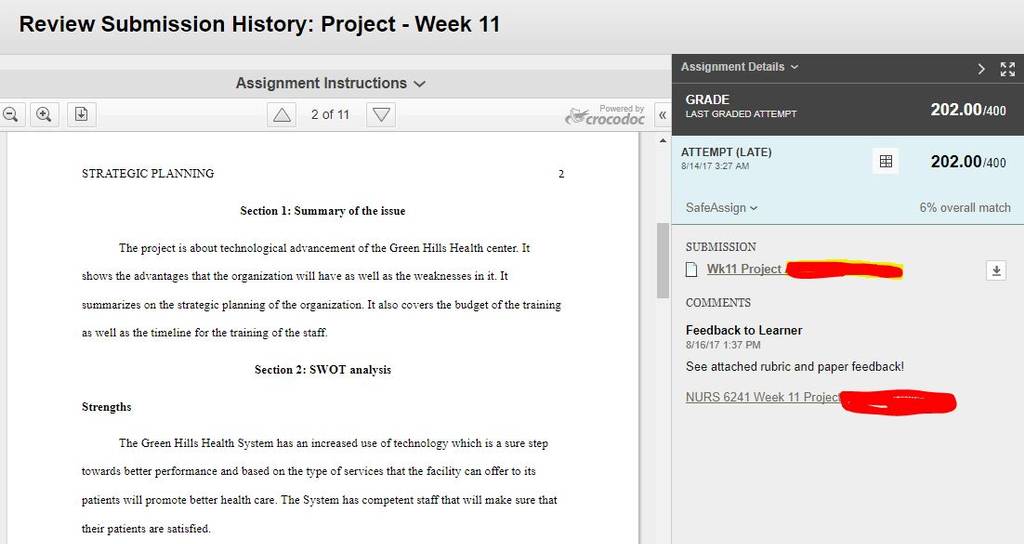Screen dimensions: 1024x544
Task: Download the submission file with the arrow icon
Action: (x=996, y=270)
